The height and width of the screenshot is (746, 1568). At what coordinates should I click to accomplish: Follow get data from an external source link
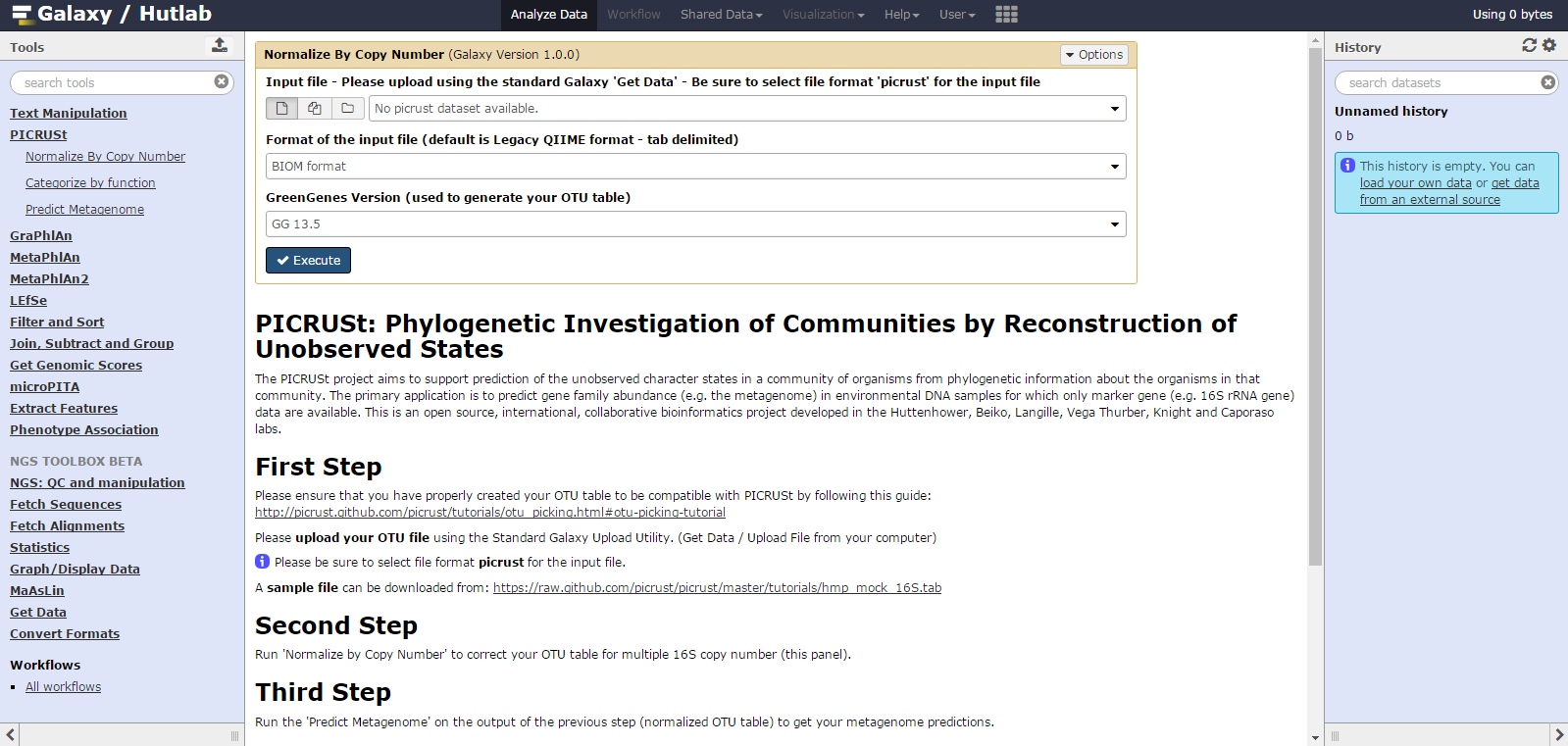1449,191
